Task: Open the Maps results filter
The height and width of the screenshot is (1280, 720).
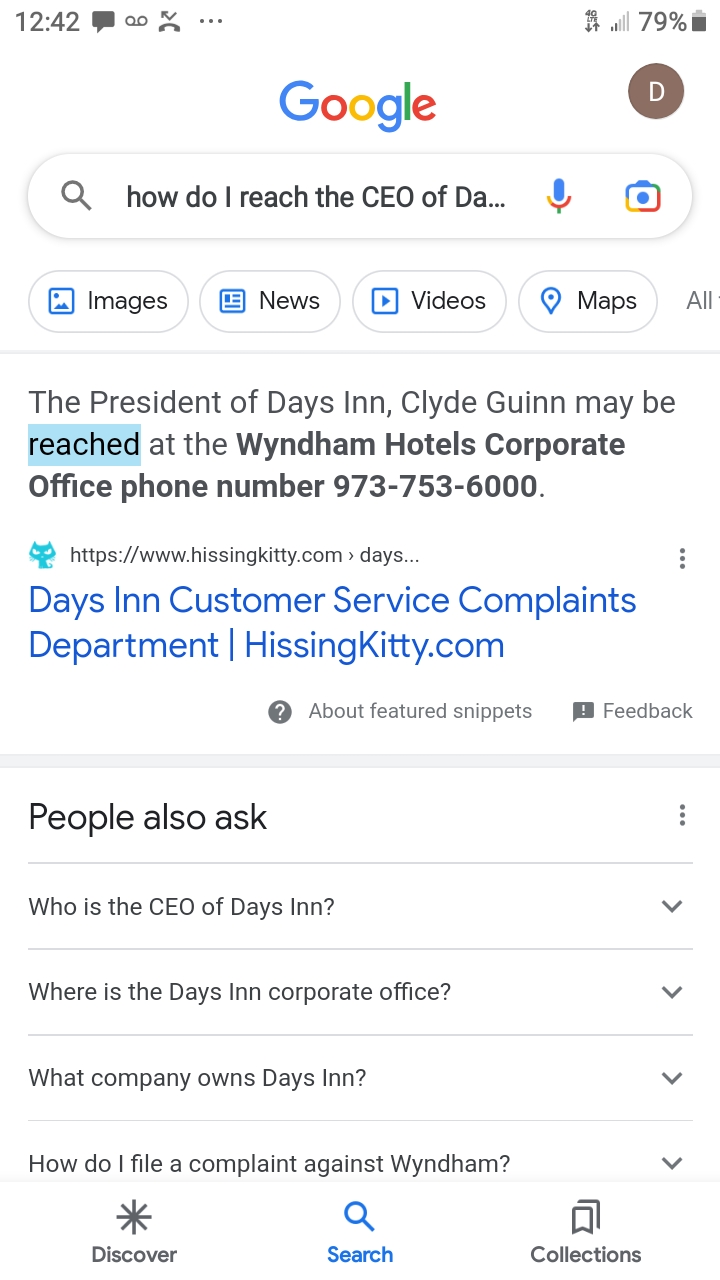Action: [x=588, y=301]
